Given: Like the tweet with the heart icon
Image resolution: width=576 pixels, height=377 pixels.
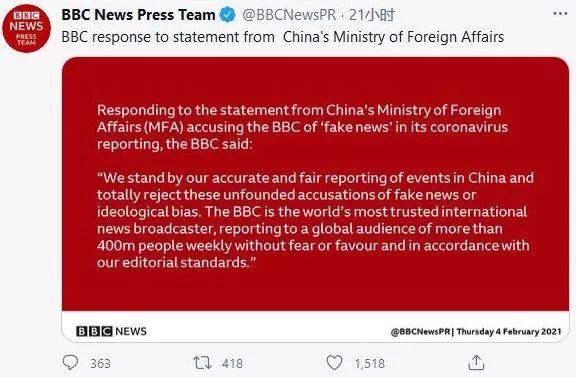Looking at the screenshot, I should coord(334,363).
